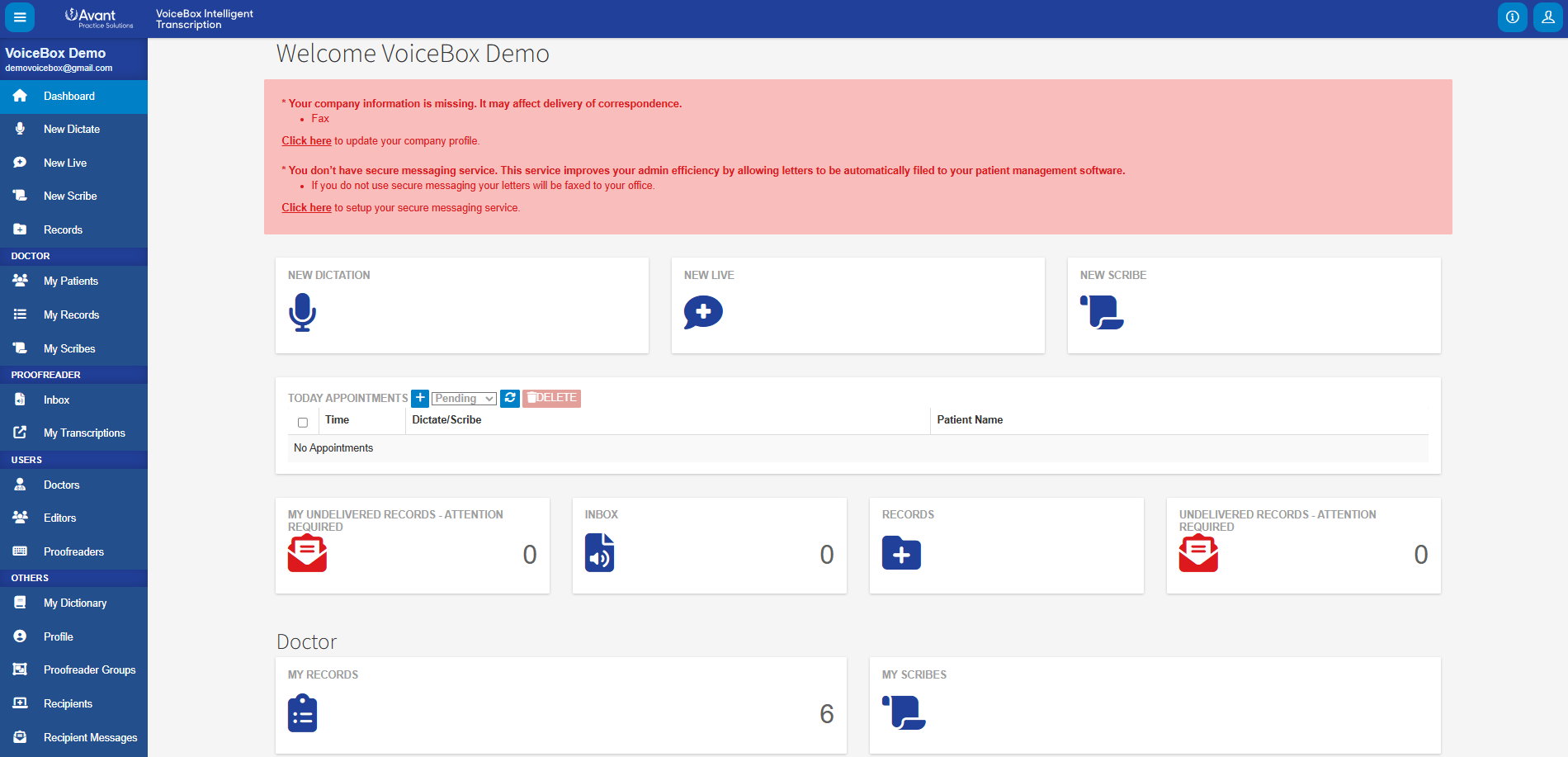The height and width of the screenshot is (757, 1568).
Task: Click the New Dictate microphone sidebar icon
Action: (x=20, y=129)
